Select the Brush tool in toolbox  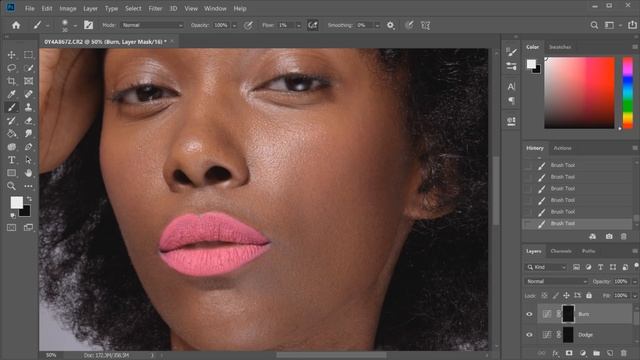pos(11,107)
